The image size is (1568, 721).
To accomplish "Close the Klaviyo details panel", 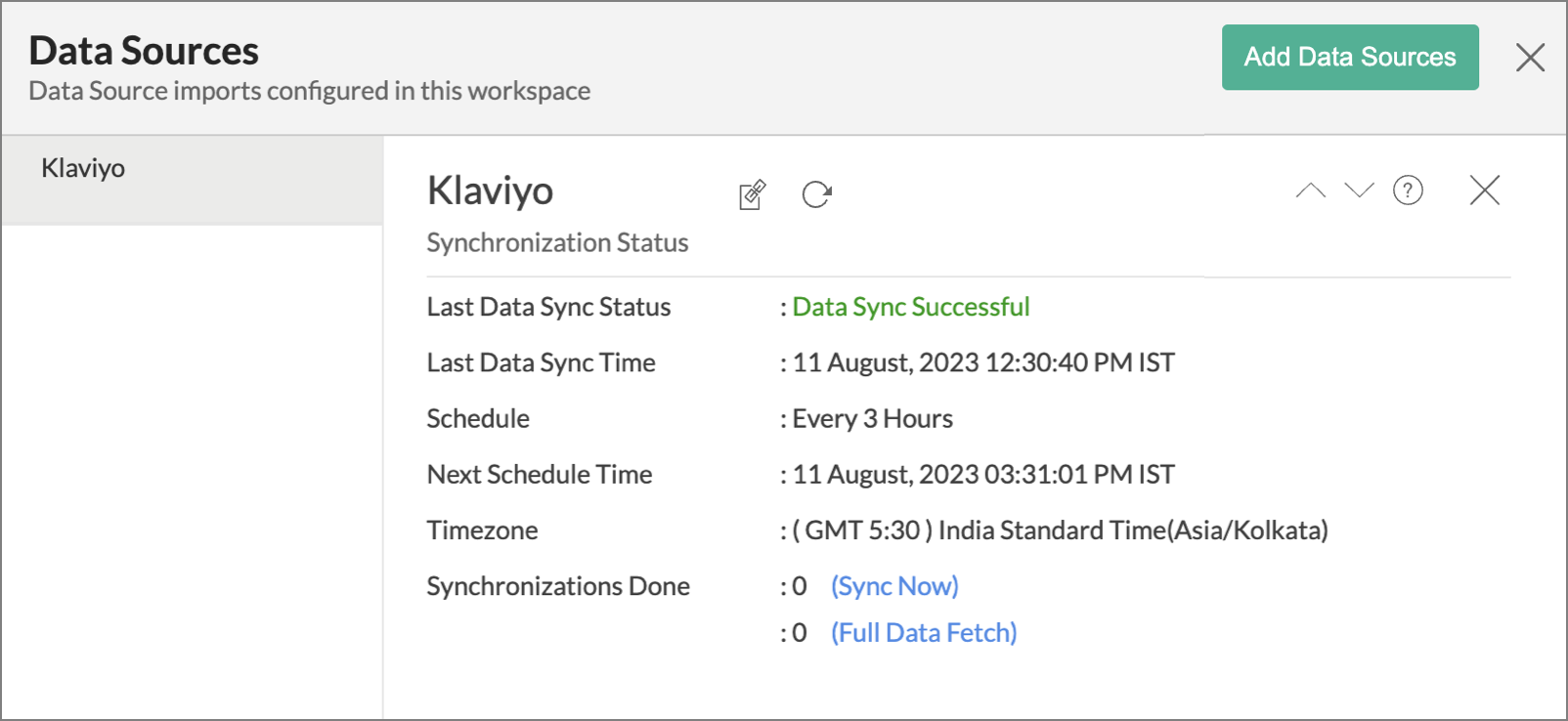I will coord(1484,191).
